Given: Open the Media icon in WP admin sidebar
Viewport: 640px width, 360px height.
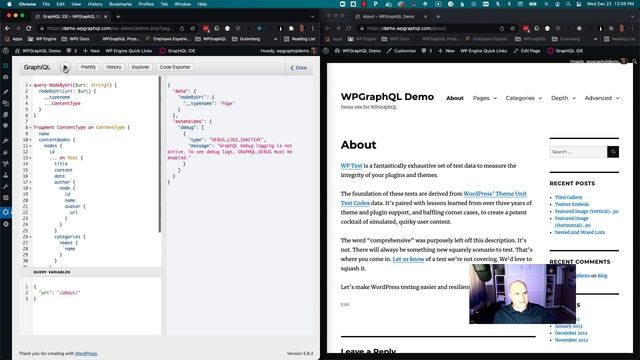Looking at the screenshot, I should pos(6,103).
